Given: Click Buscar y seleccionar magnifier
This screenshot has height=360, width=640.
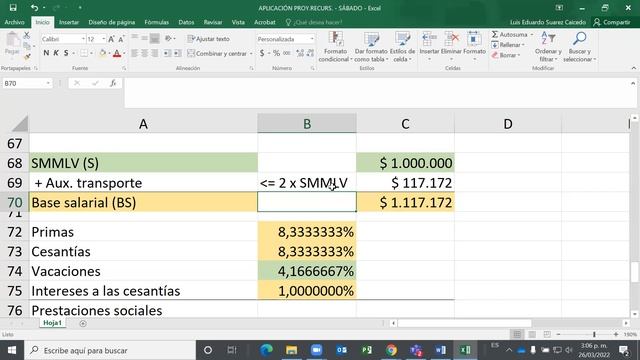Looking at the screenshot, I should click(580, 47).
